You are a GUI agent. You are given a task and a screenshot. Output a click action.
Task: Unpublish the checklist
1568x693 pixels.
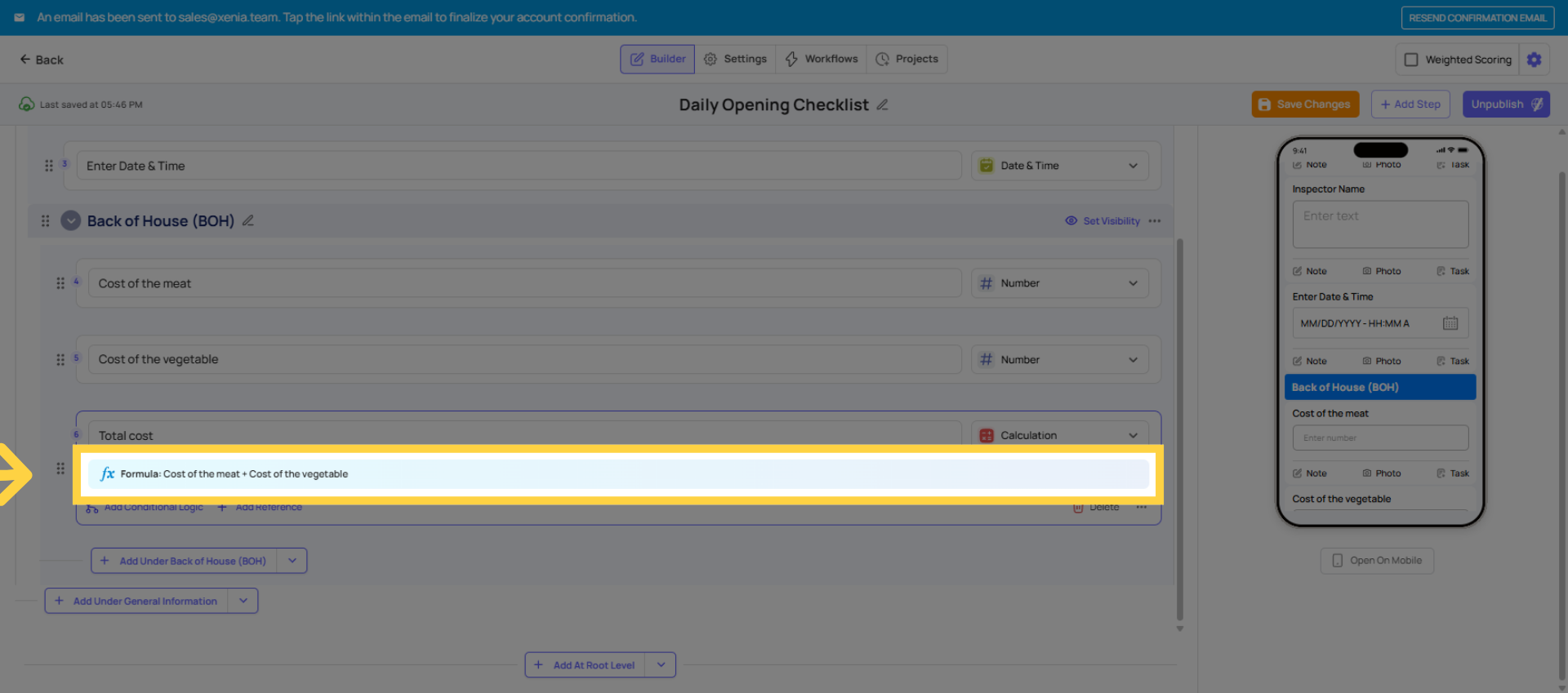tap(1506, 104)
